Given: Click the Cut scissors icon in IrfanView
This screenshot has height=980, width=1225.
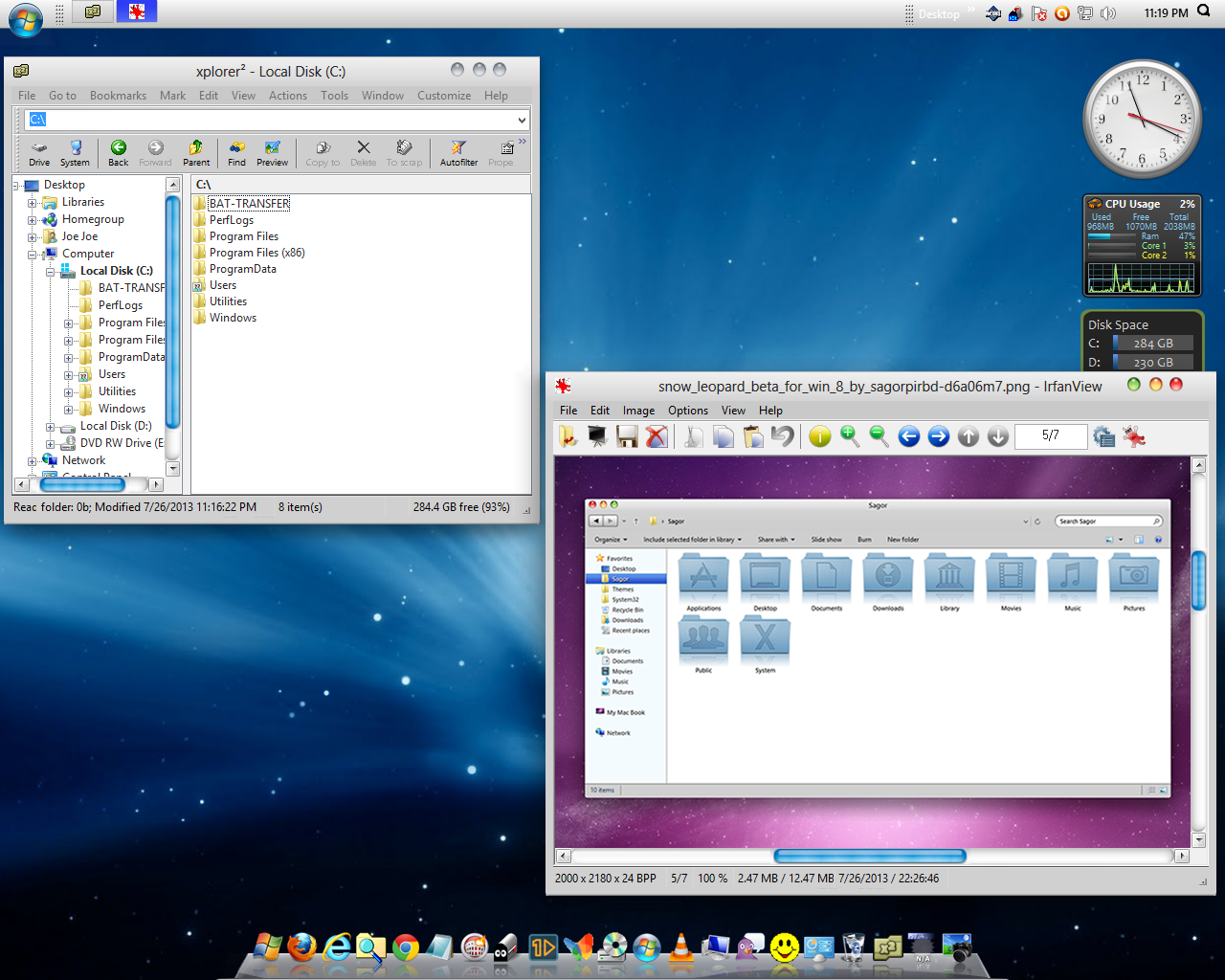Looking at the screenshot, I should click(694, 436).
